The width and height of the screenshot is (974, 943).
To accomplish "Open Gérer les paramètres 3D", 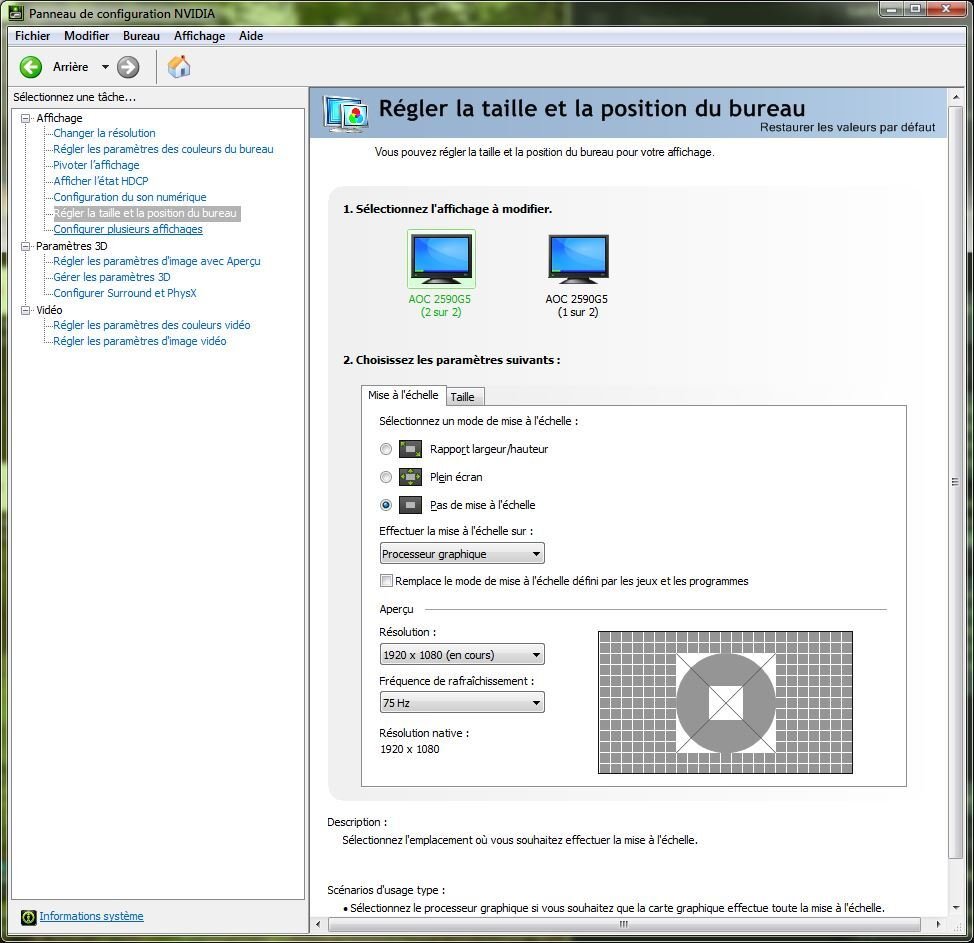I will [x=112, y=277].
